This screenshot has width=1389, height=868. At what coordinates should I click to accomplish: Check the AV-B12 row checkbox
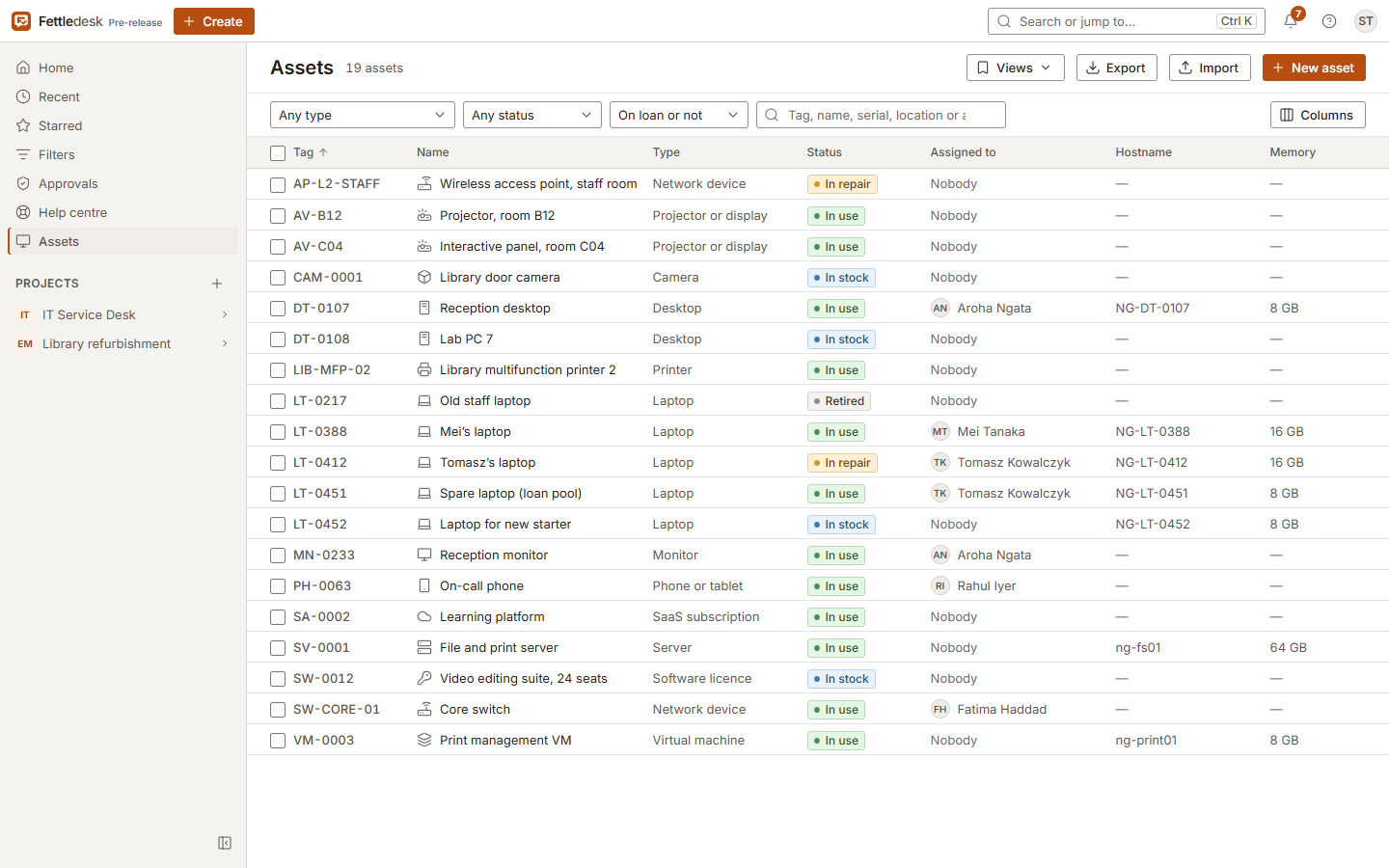tap(278, 216)
